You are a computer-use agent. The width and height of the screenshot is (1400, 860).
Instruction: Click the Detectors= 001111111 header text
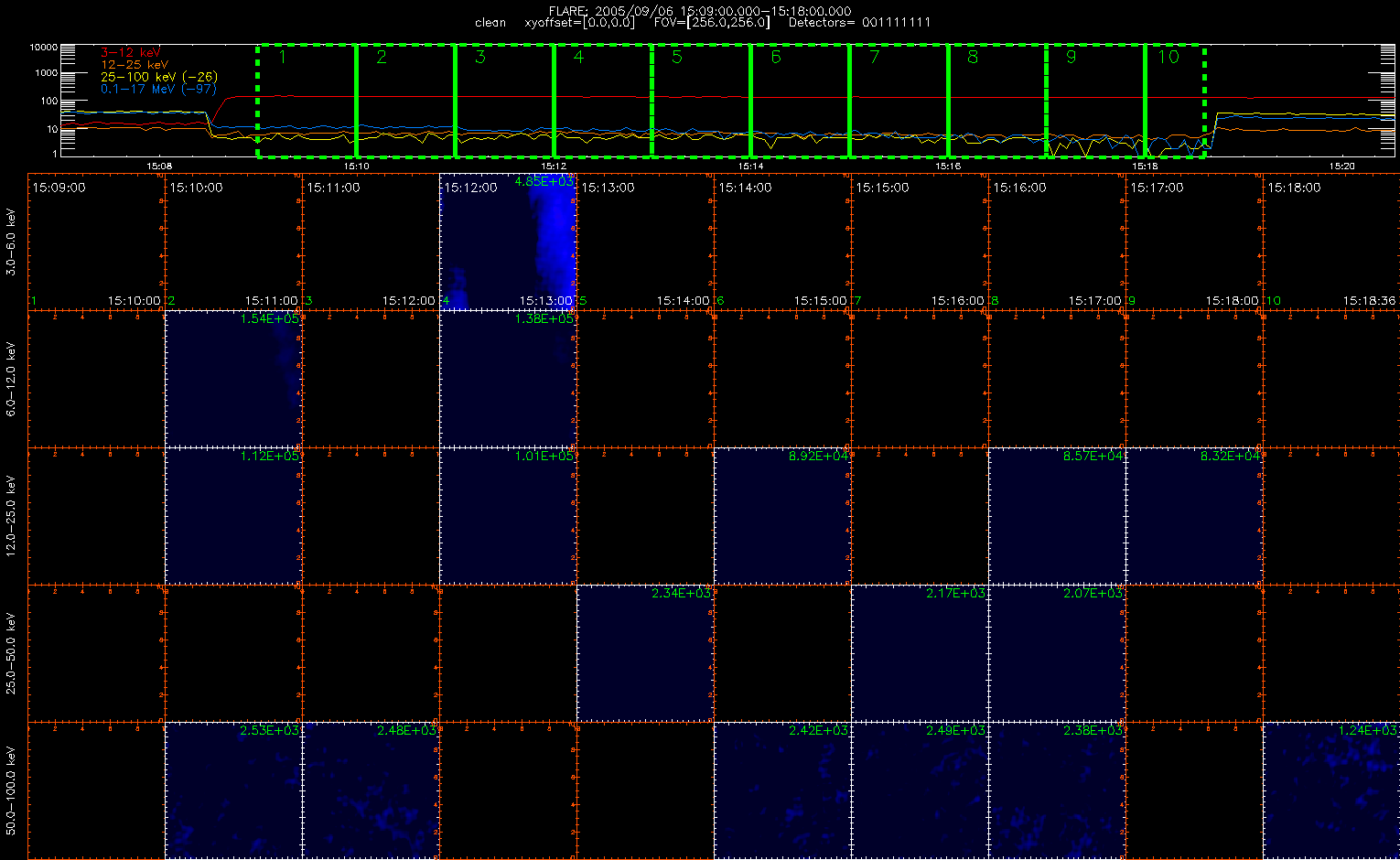coord(859,23)
